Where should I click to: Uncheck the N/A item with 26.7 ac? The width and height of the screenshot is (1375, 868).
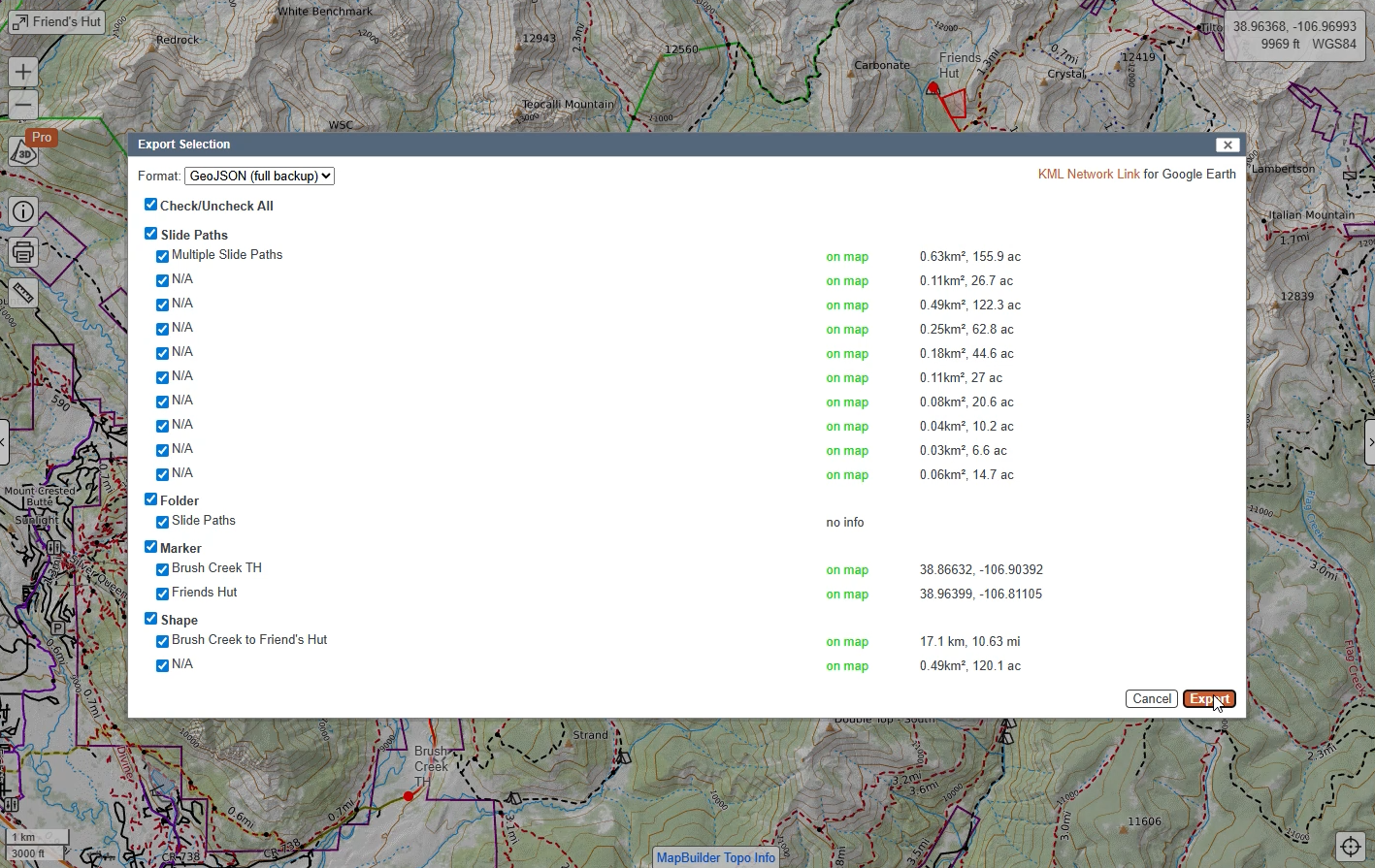(x=162, y=281)
